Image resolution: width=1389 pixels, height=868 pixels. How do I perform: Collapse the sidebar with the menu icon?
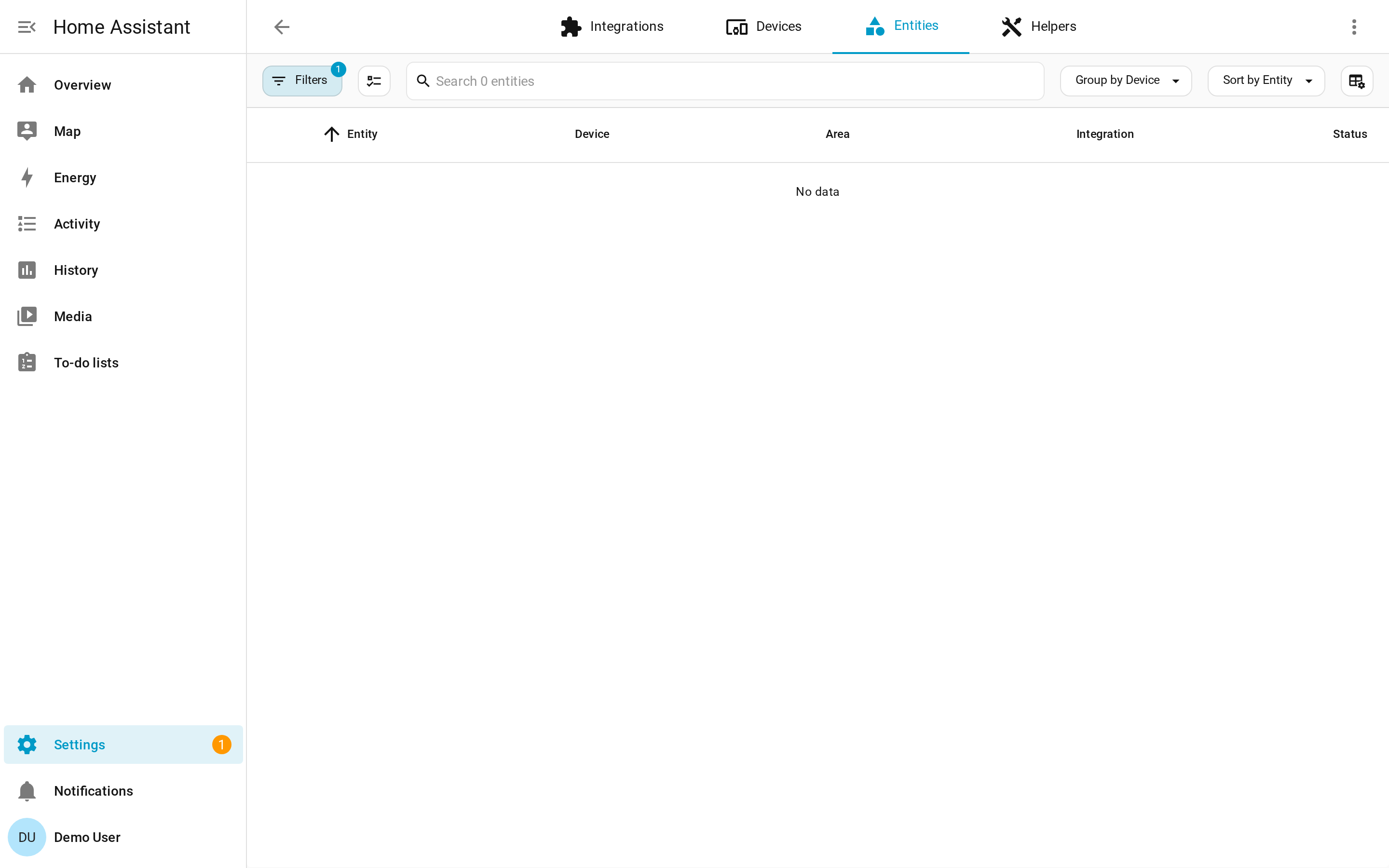tap(27, 27)
